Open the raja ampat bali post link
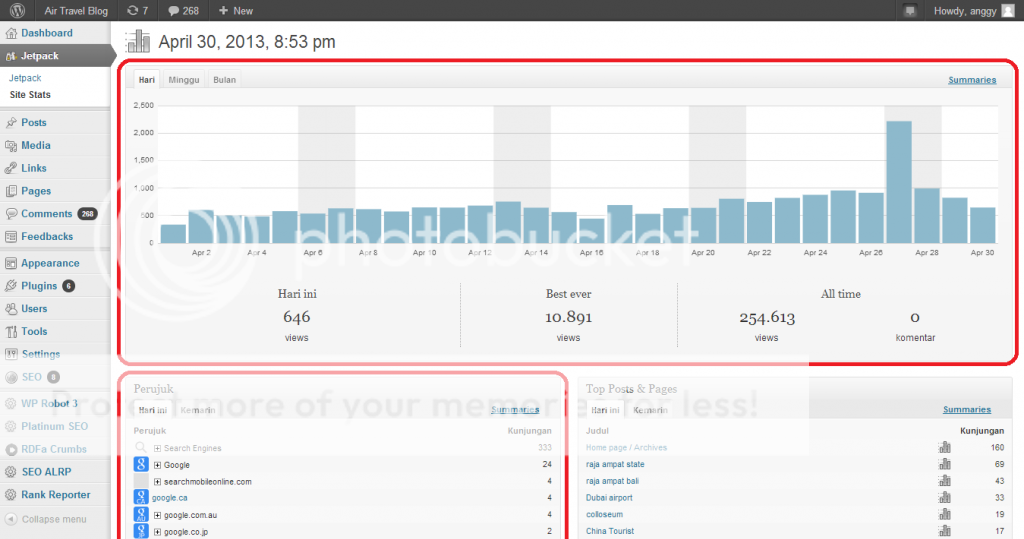 tap(612, 481)
